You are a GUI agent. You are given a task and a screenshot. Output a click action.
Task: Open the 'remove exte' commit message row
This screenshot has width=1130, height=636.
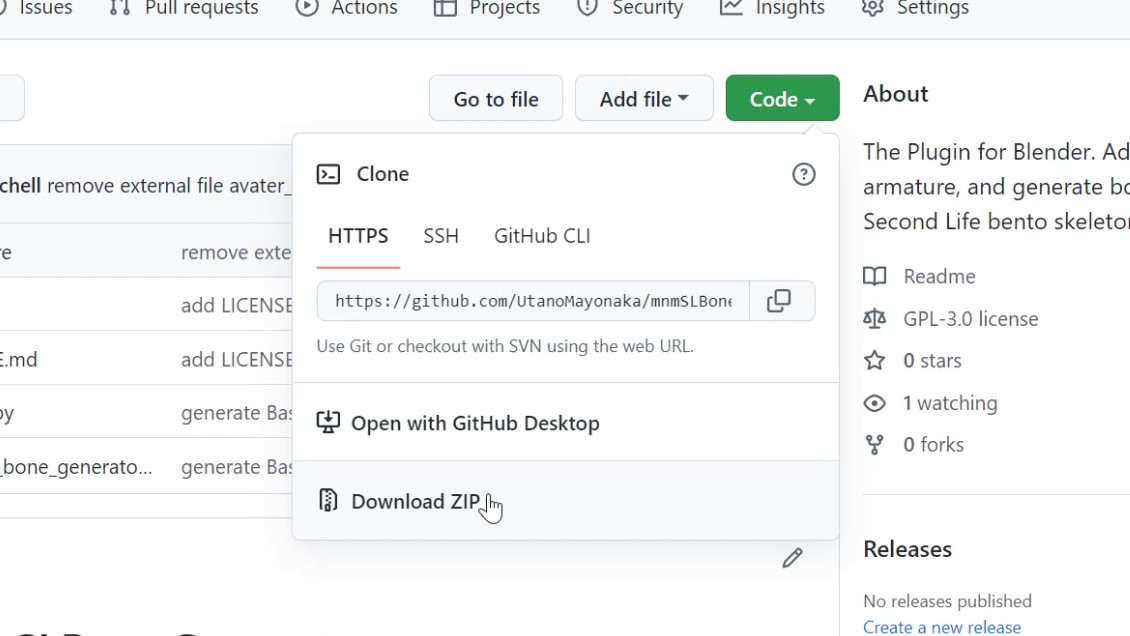tap(236, 253)
